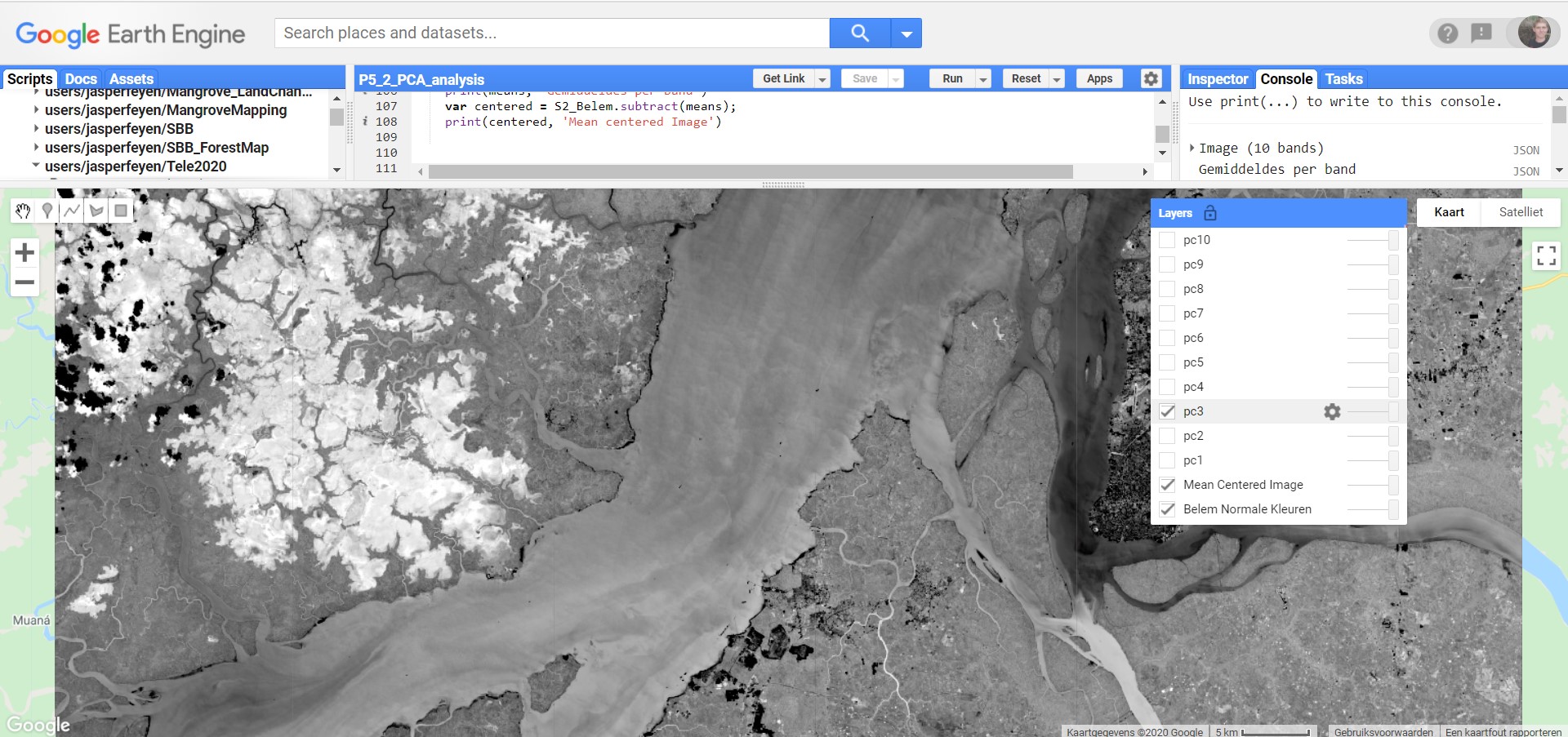Open the Docs tab
The height and width of the screenshot is (737, 1568).
click(x=81, y=79)
